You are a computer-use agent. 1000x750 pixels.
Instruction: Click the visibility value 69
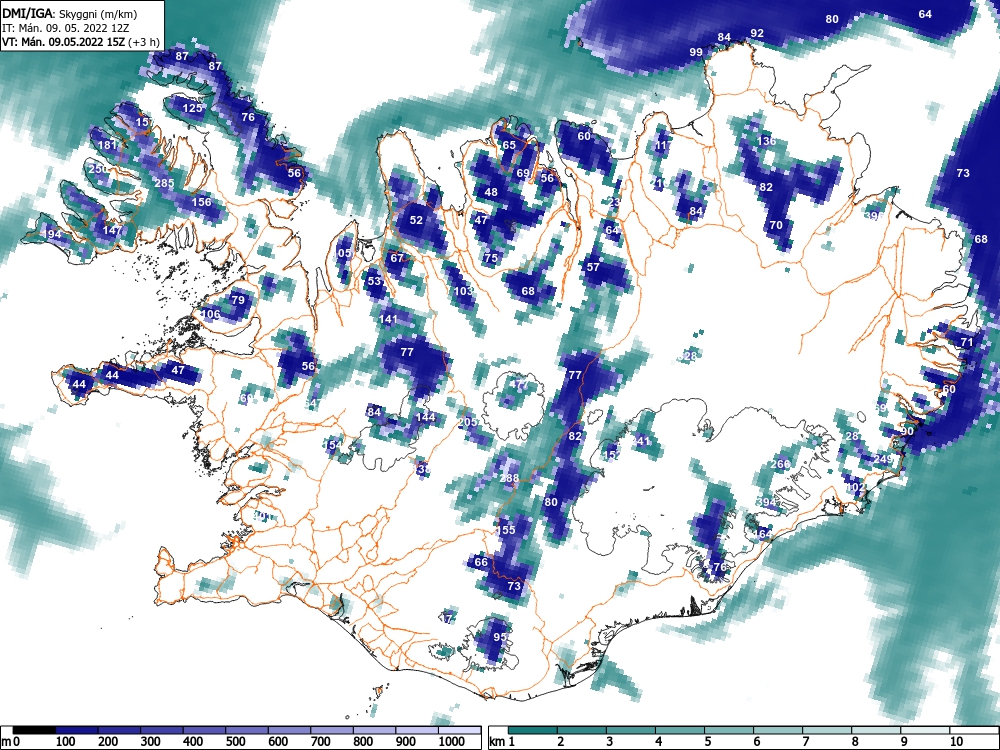coord(523,173)
